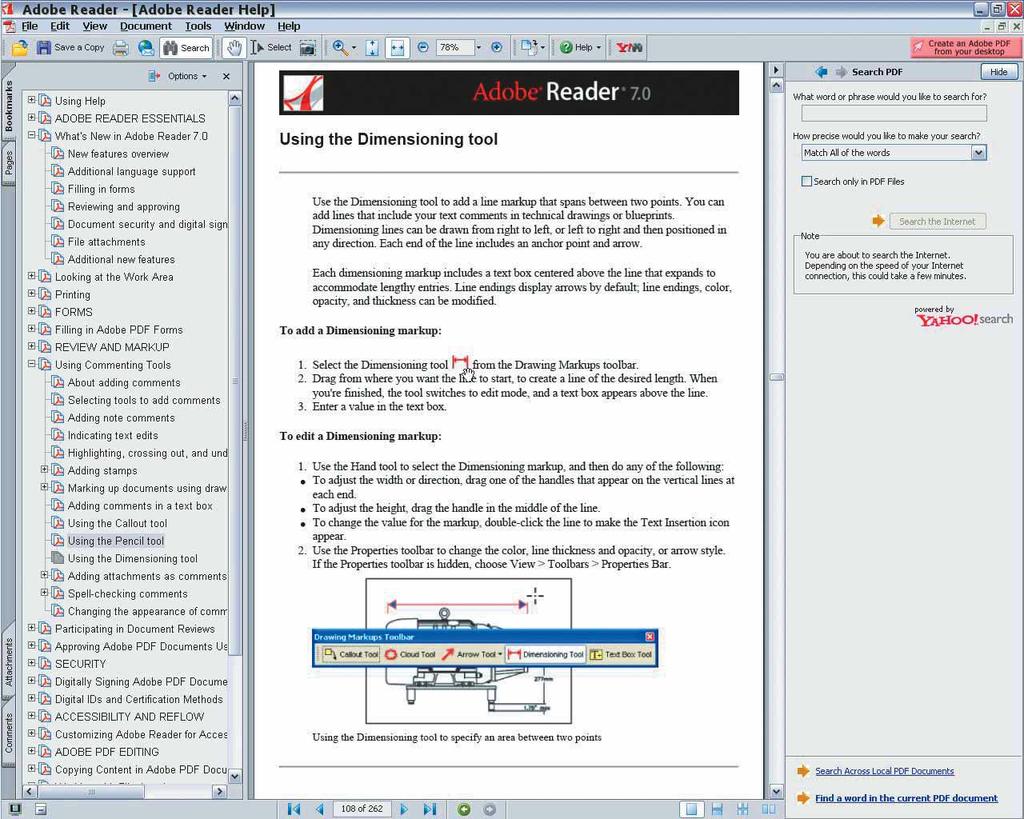Screen dimensions: 1024x819
Task: Activate the Select text tool
Action: pyautogui.click(x=271, y=47)
